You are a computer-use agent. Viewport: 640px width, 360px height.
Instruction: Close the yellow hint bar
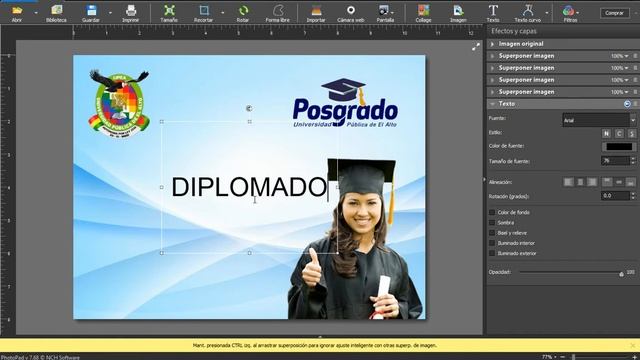[x=633, y=345]
